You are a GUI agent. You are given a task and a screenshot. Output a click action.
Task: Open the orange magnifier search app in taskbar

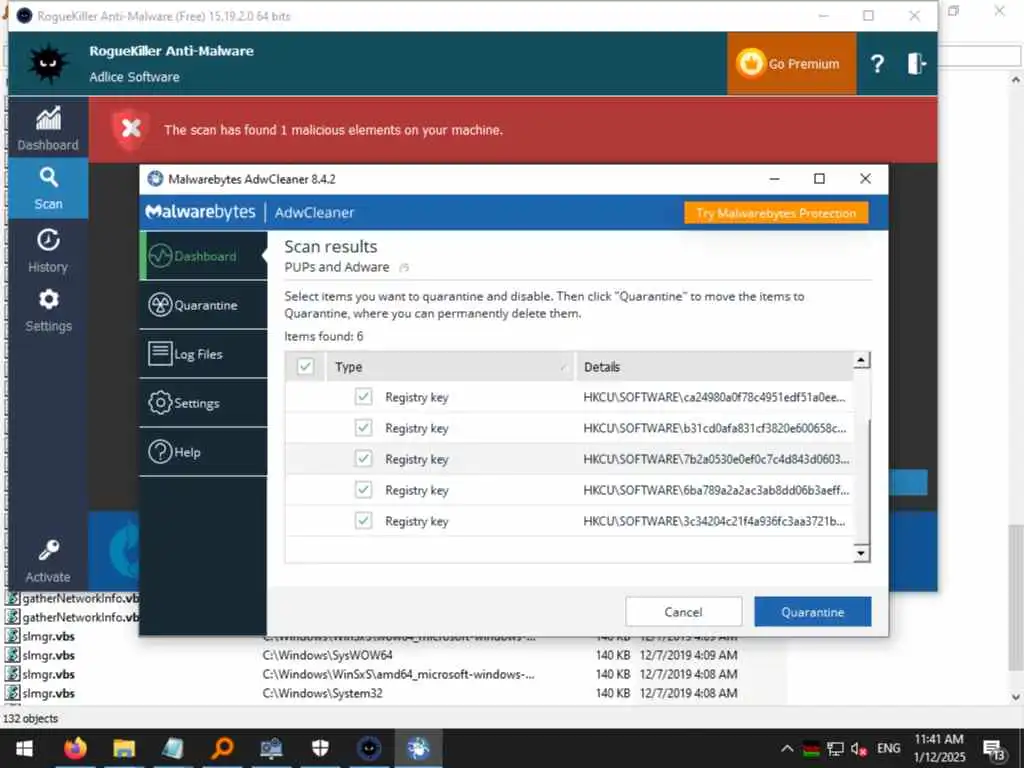222,748
